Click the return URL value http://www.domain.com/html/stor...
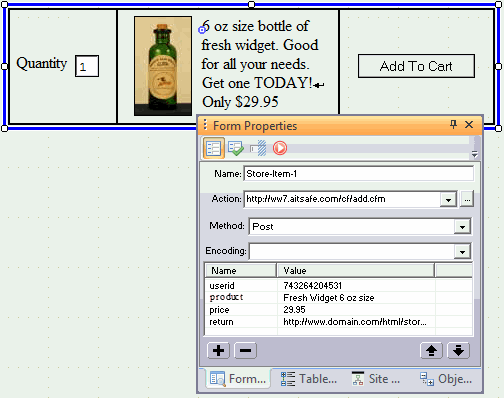 [355, 322]
